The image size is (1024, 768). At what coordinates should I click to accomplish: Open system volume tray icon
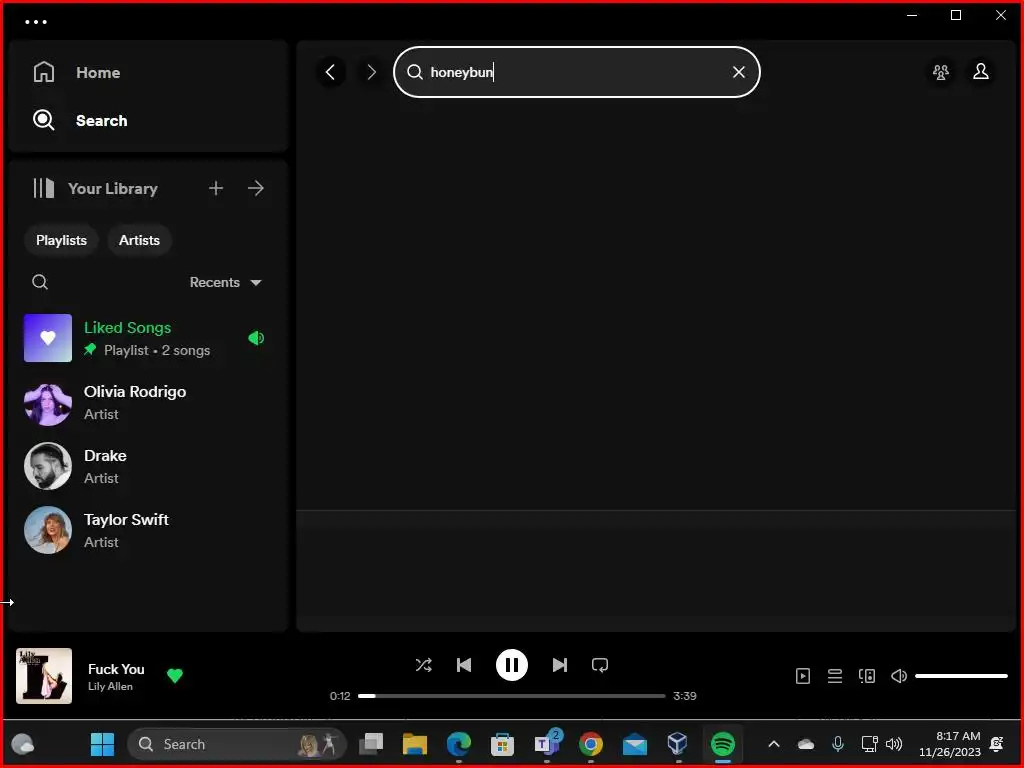tap(894, 744)
